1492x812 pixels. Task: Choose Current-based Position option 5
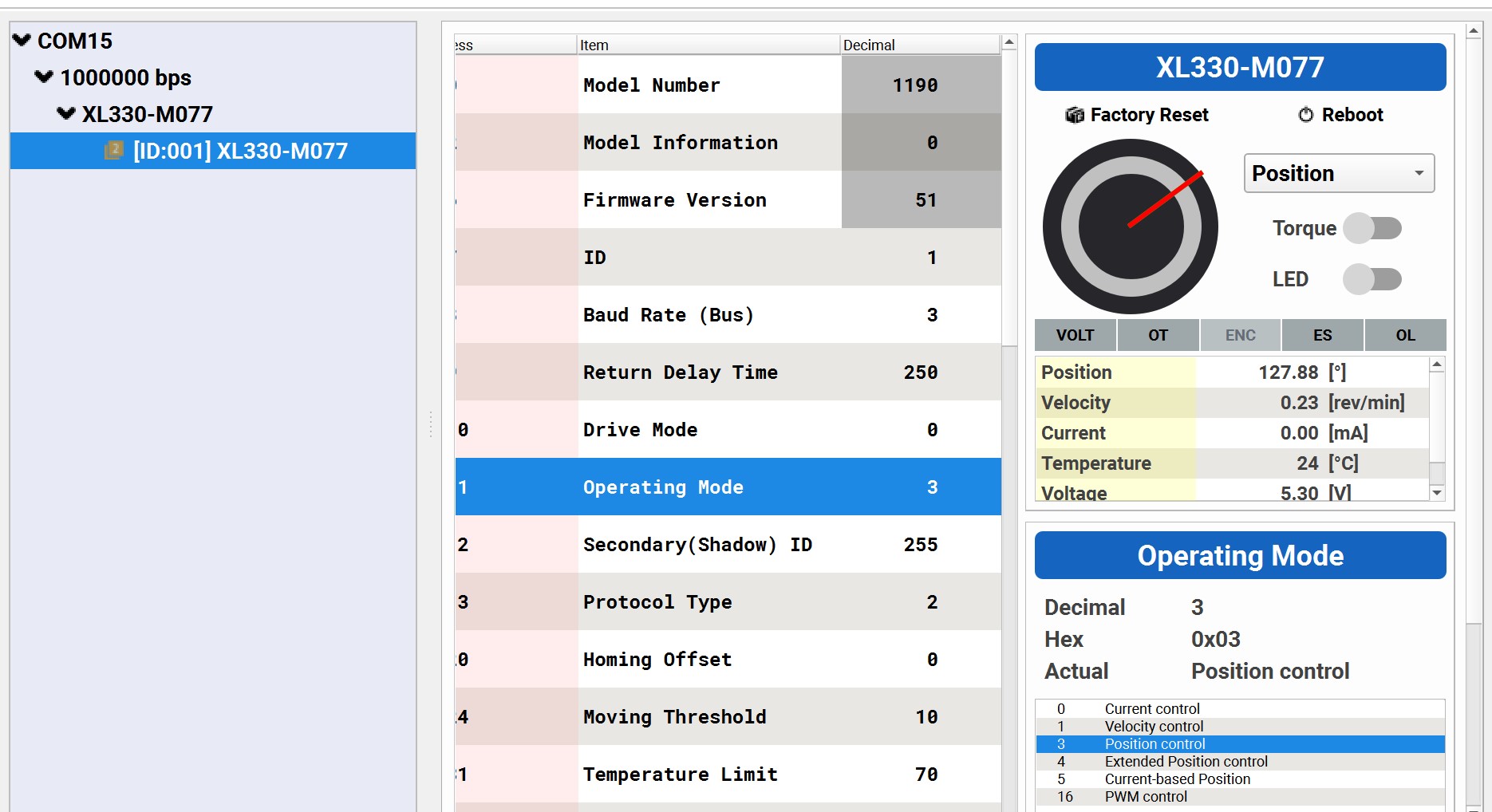coord(1240,779)
